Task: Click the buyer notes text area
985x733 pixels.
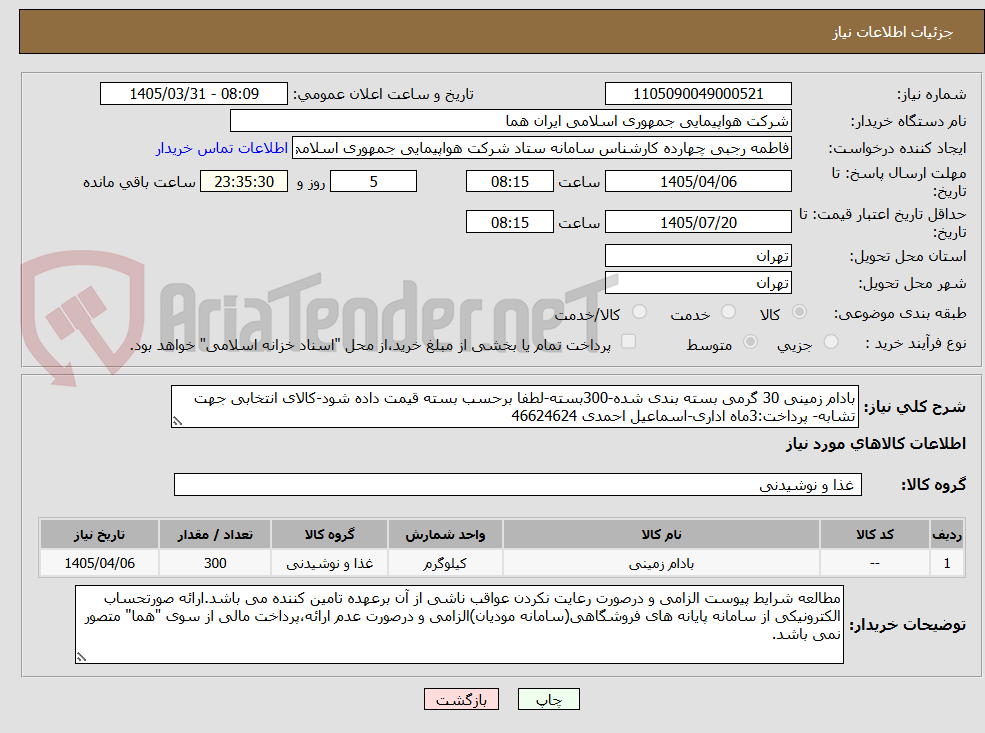Action: click(459, 624)
